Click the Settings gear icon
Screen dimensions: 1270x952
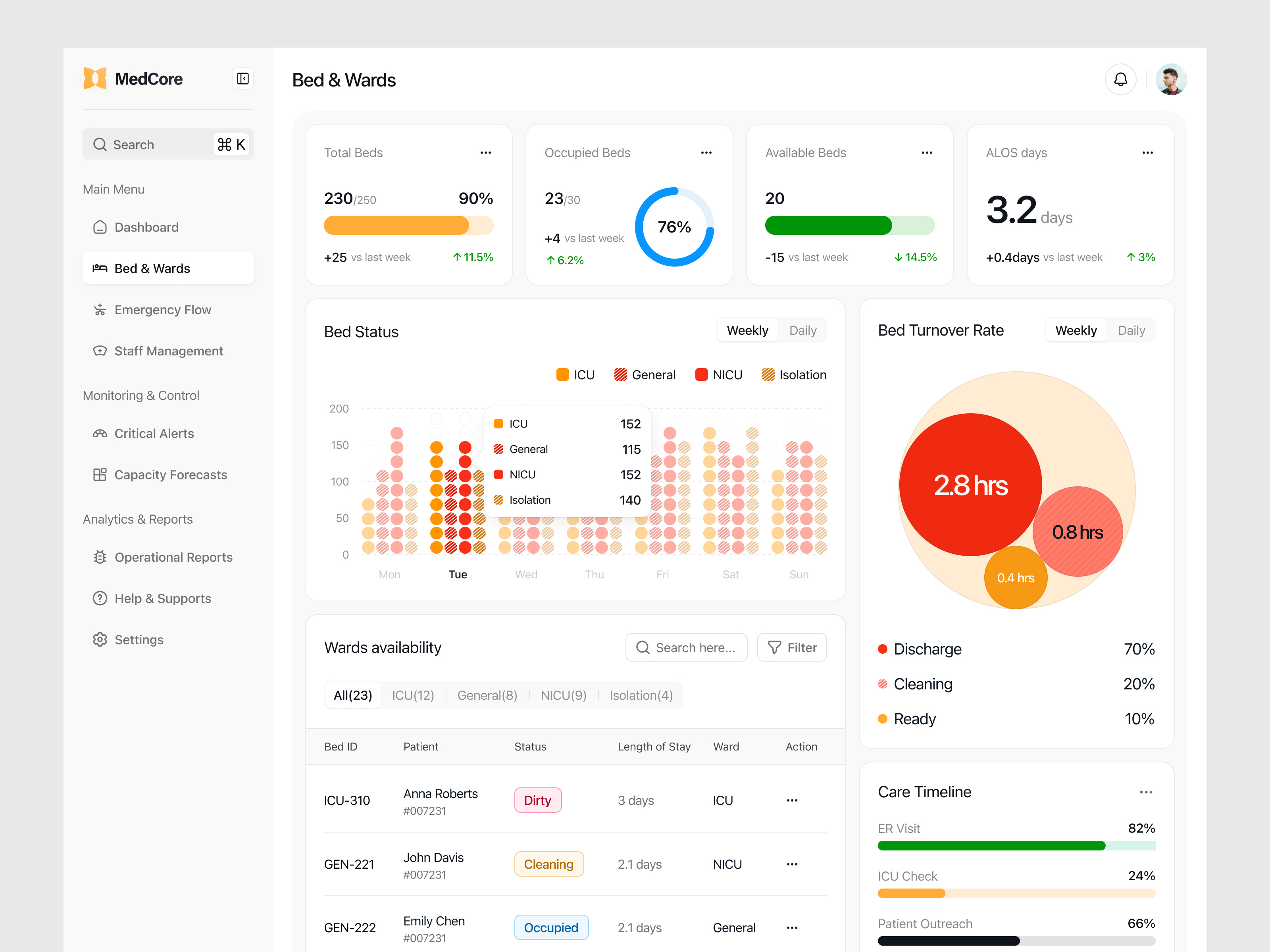click(100, 640)
